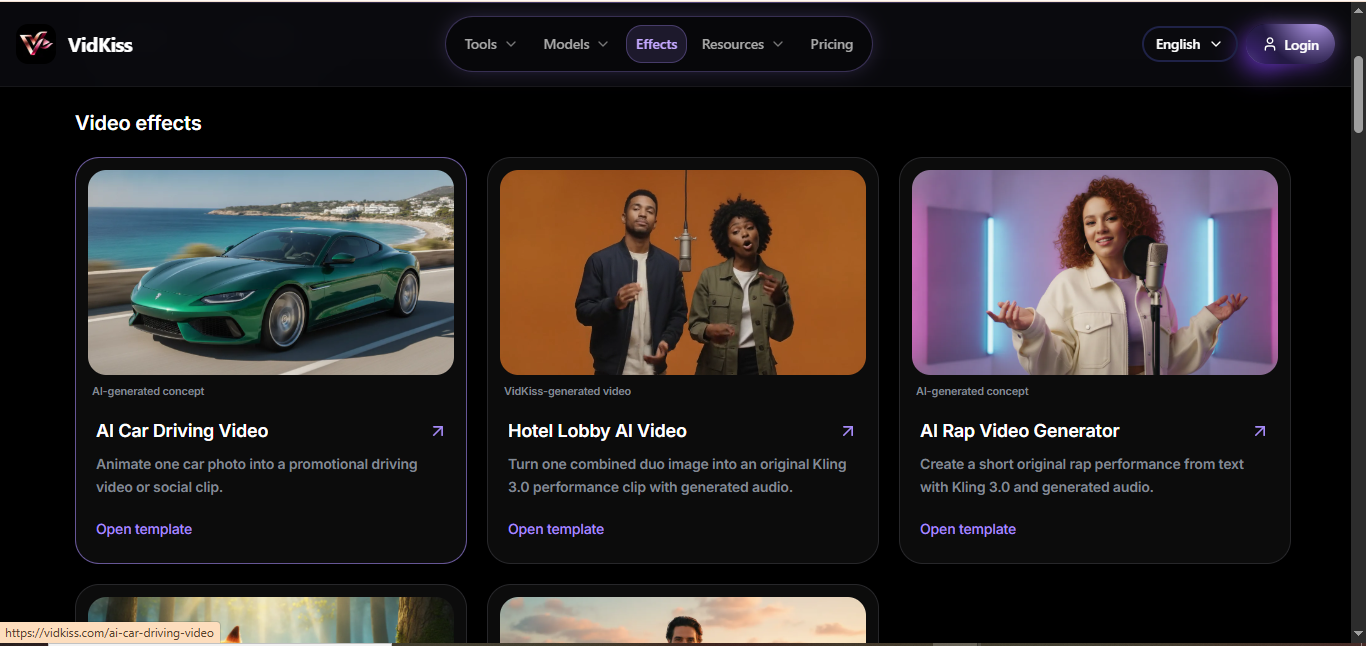Click the Hotel Lobby AI Video title

pyautogui.click(x=597, y=431)
